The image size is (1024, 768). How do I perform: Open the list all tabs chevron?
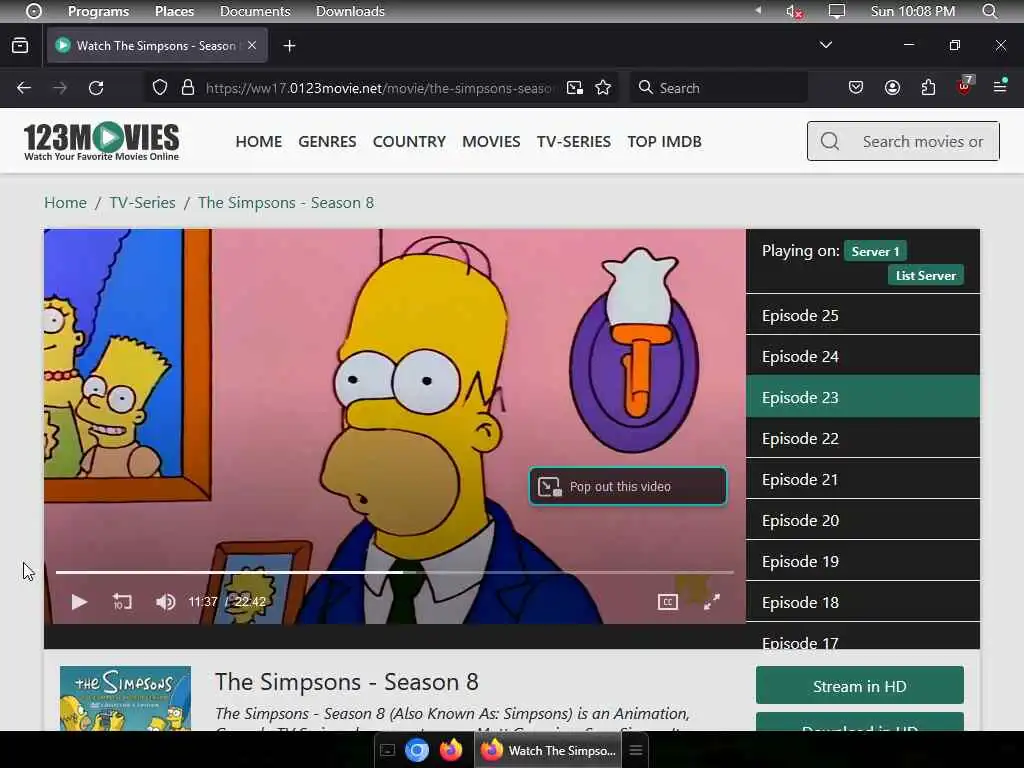(x=825, y=44)
